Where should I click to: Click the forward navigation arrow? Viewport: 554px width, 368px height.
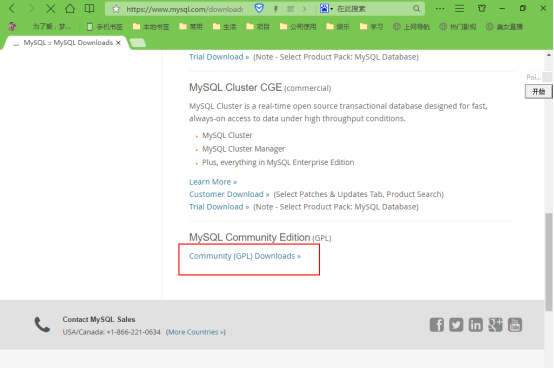[x=31, y=8]
